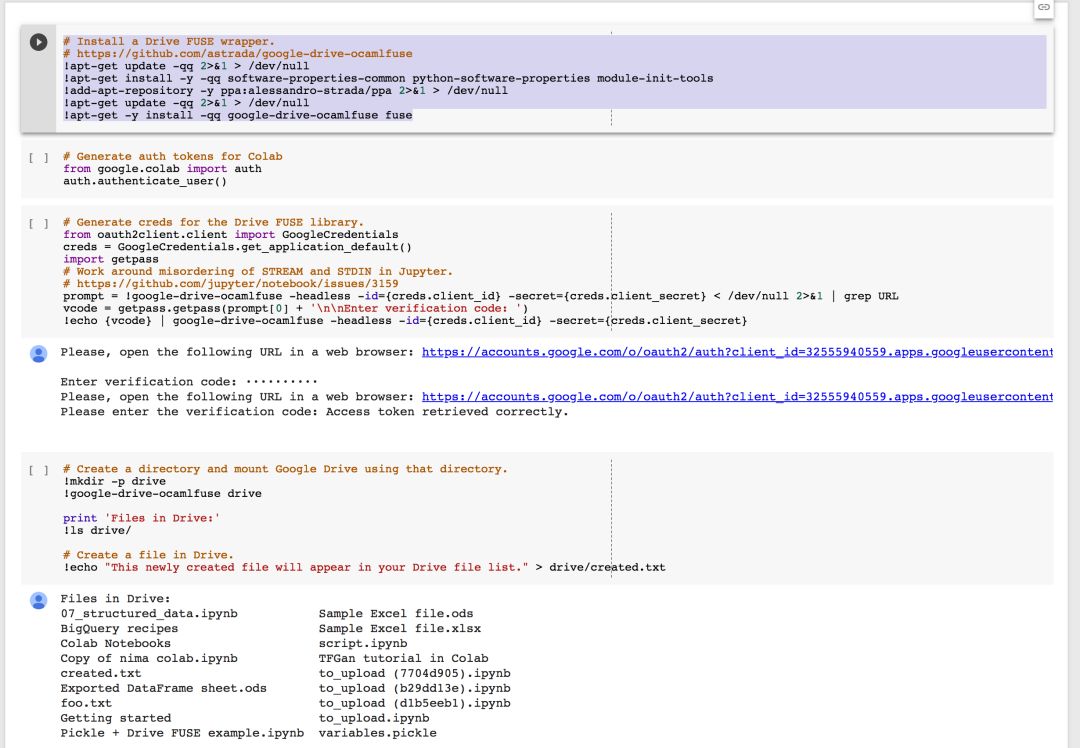Click 'to_upload (d1b5eeb1).ipynb' entry

pos(415,703)
